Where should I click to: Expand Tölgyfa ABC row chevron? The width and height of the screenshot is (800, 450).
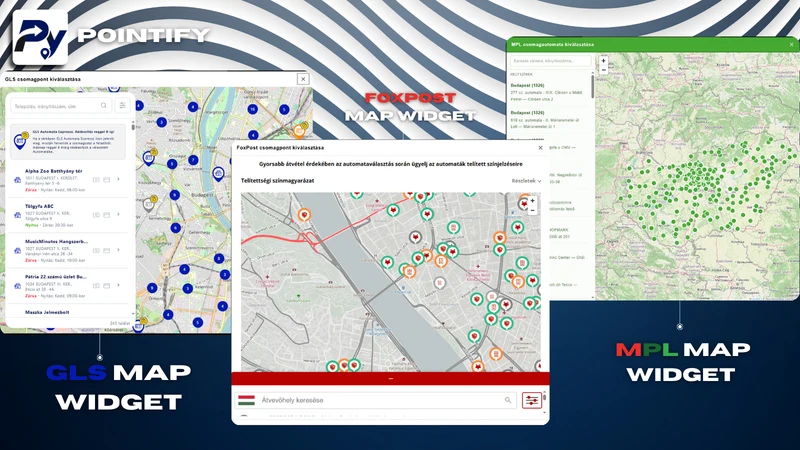click(x=118, y=214)
